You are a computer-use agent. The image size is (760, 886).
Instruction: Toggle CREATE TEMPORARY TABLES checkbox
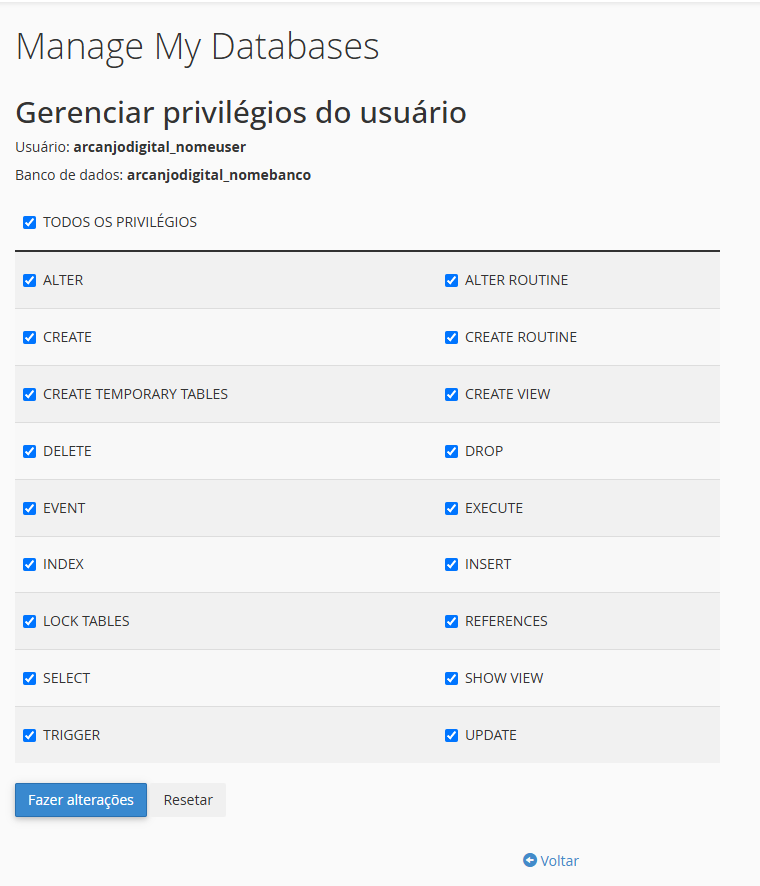coord(30,394)
